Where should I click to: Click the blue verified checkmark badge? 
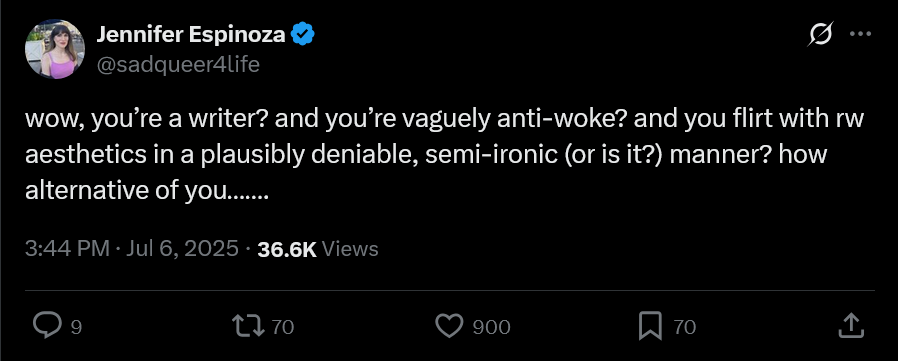[302, 36]
